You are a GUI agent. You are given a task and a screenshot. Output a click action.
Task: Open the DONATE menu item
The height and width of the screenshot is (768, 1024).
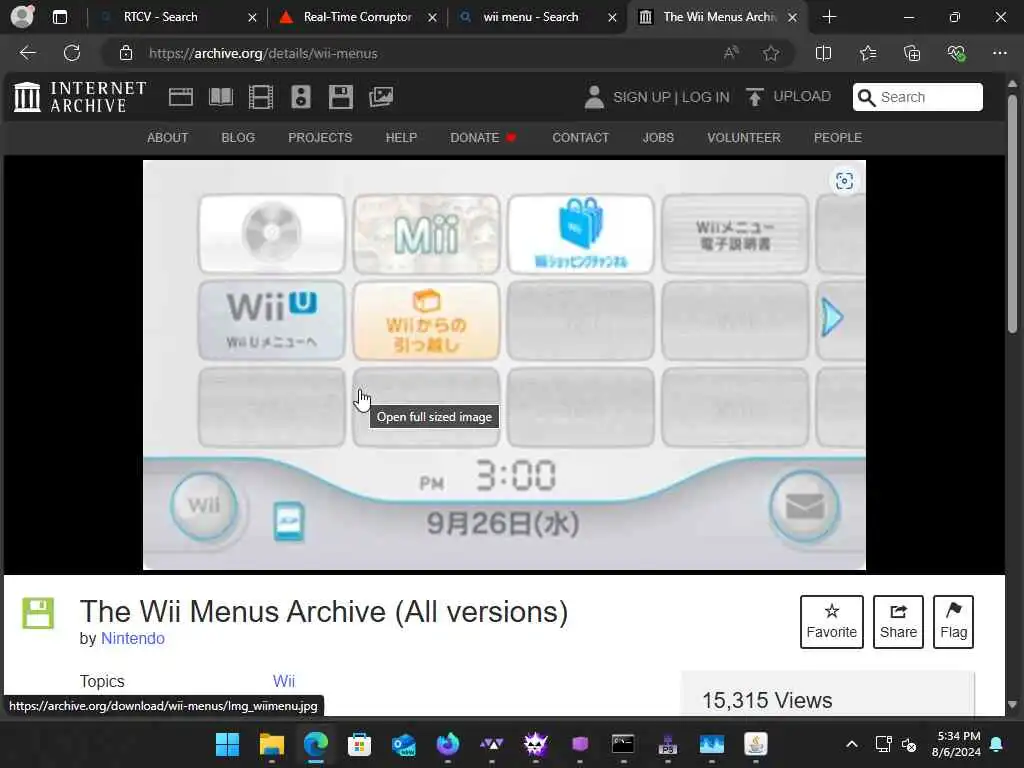[x=483, y=138]
